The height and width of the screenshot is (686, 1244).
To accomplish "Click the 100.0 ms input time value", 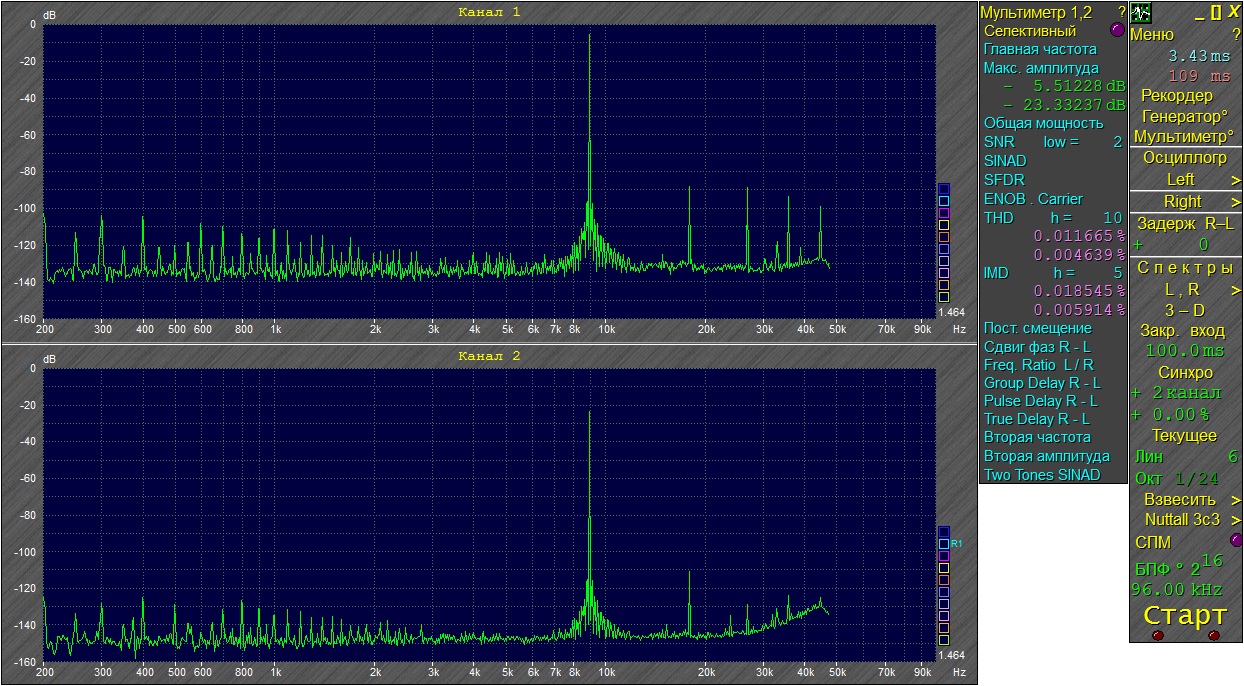I will (1185, 351).
